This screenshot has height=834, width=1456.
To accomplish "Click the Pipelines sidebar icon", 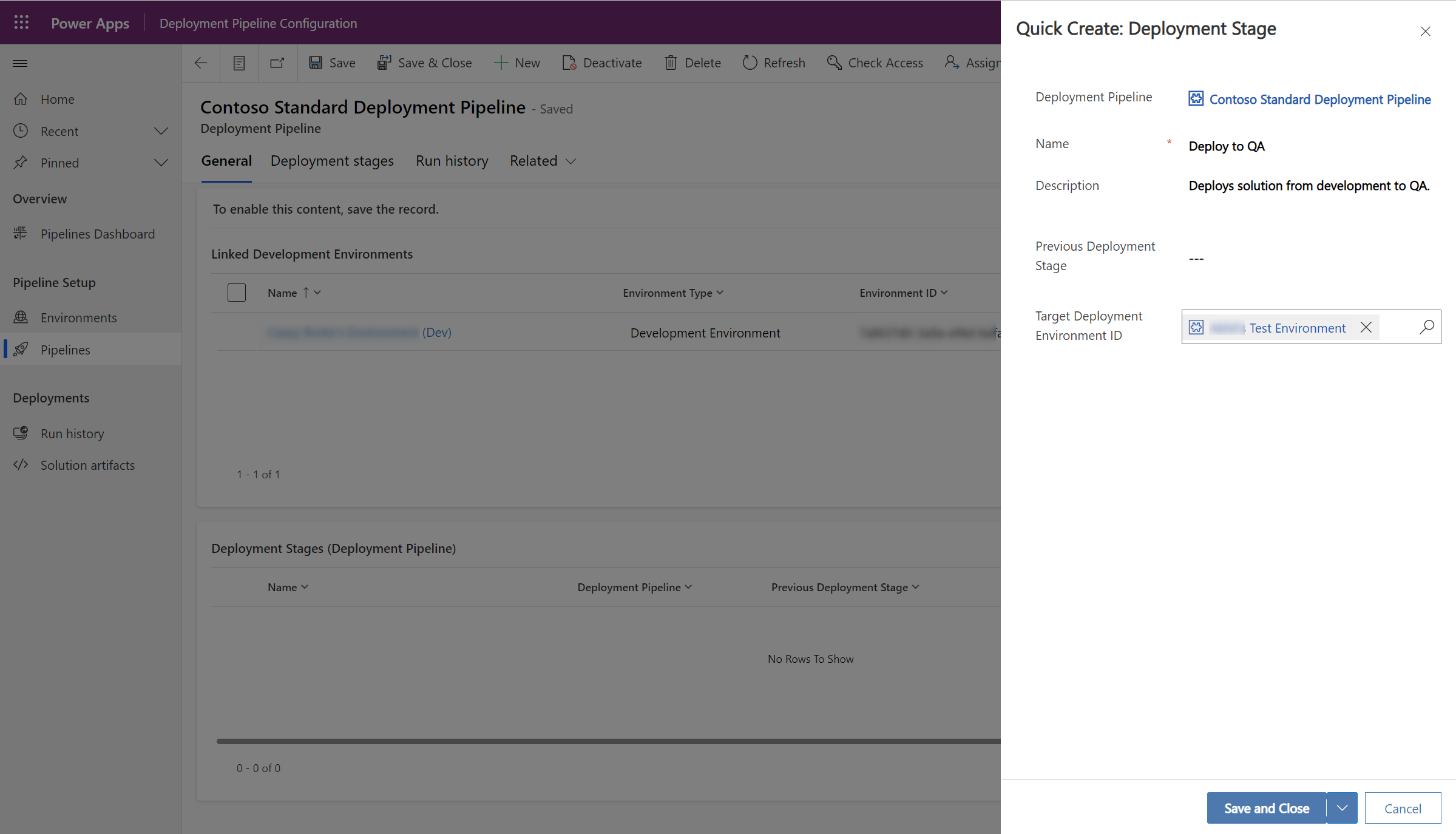I will pyautogui.click(x=22, y=349).
